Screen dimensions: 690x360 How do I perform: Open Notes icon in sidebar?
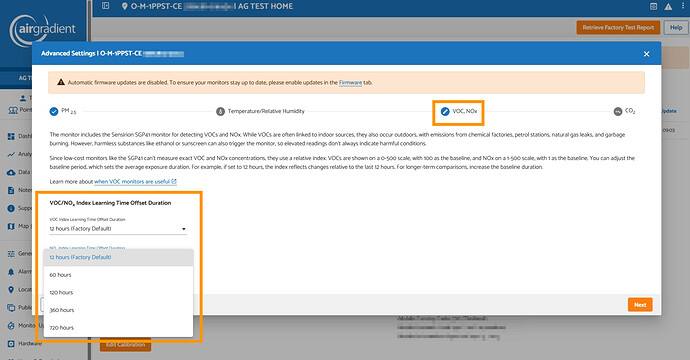tap(11, 190)
